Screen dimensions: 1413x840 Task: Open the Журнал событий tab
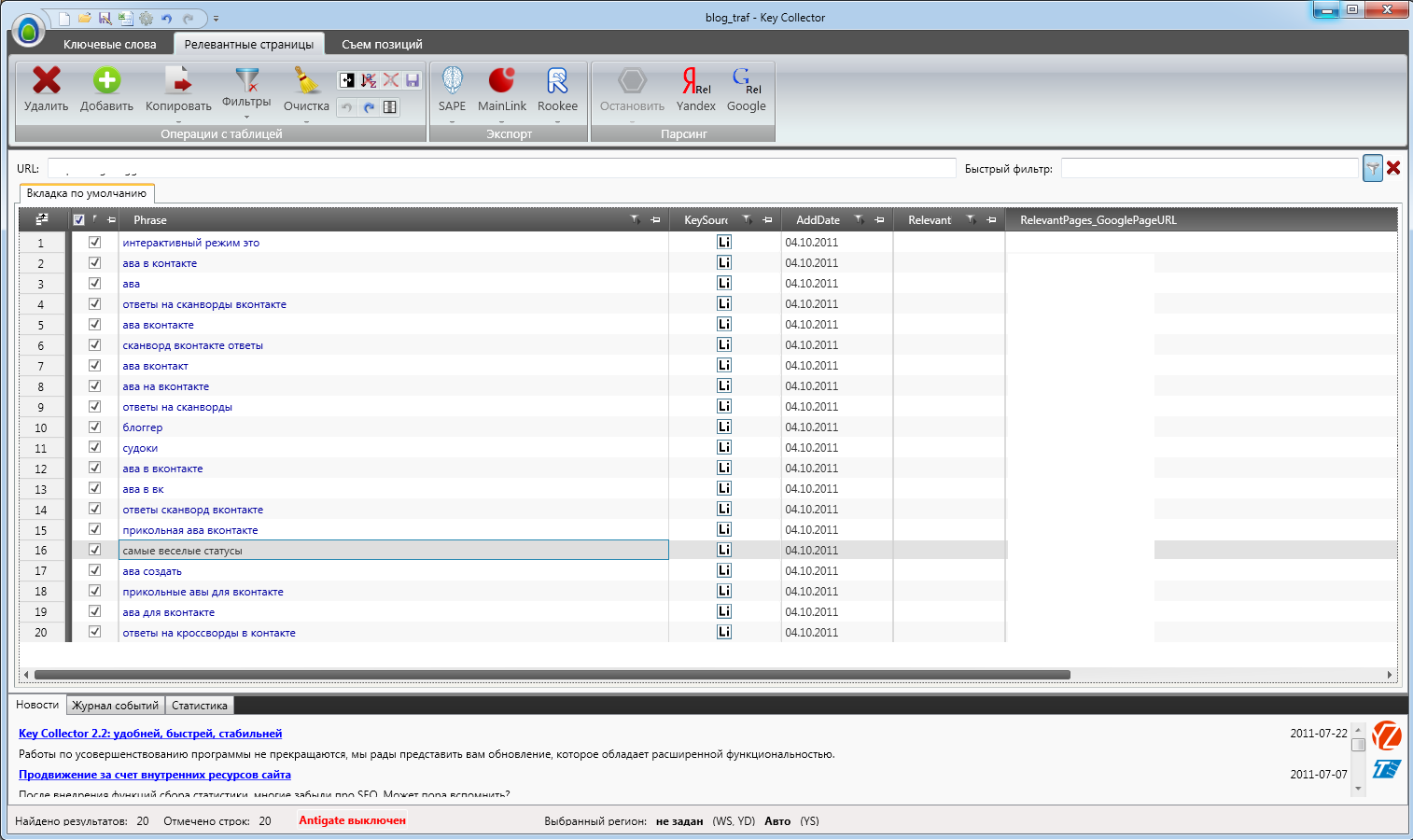(116, 706)
